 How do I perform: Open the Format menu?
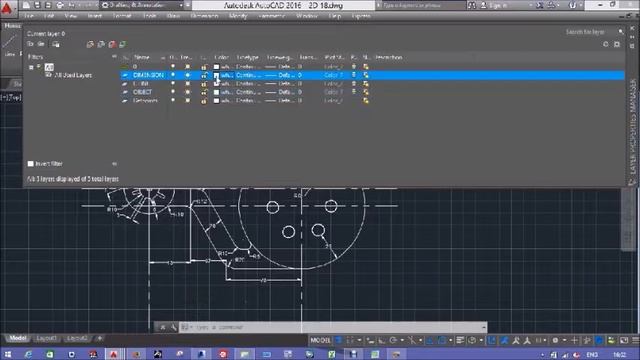[x=122, y=16]
